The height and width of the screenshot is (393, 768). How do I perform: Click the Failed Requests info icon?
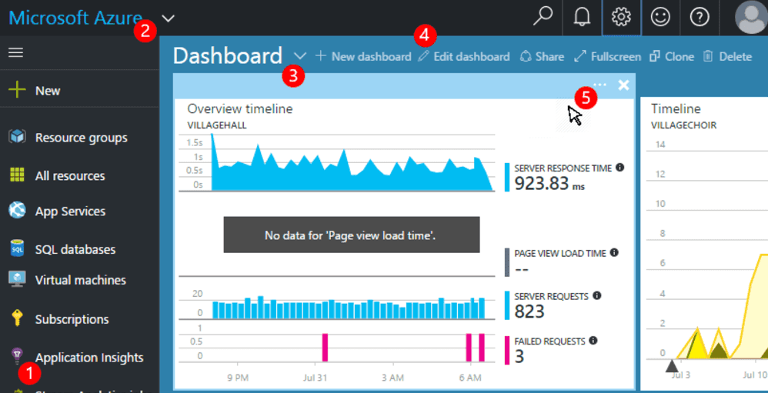(593, 341)
